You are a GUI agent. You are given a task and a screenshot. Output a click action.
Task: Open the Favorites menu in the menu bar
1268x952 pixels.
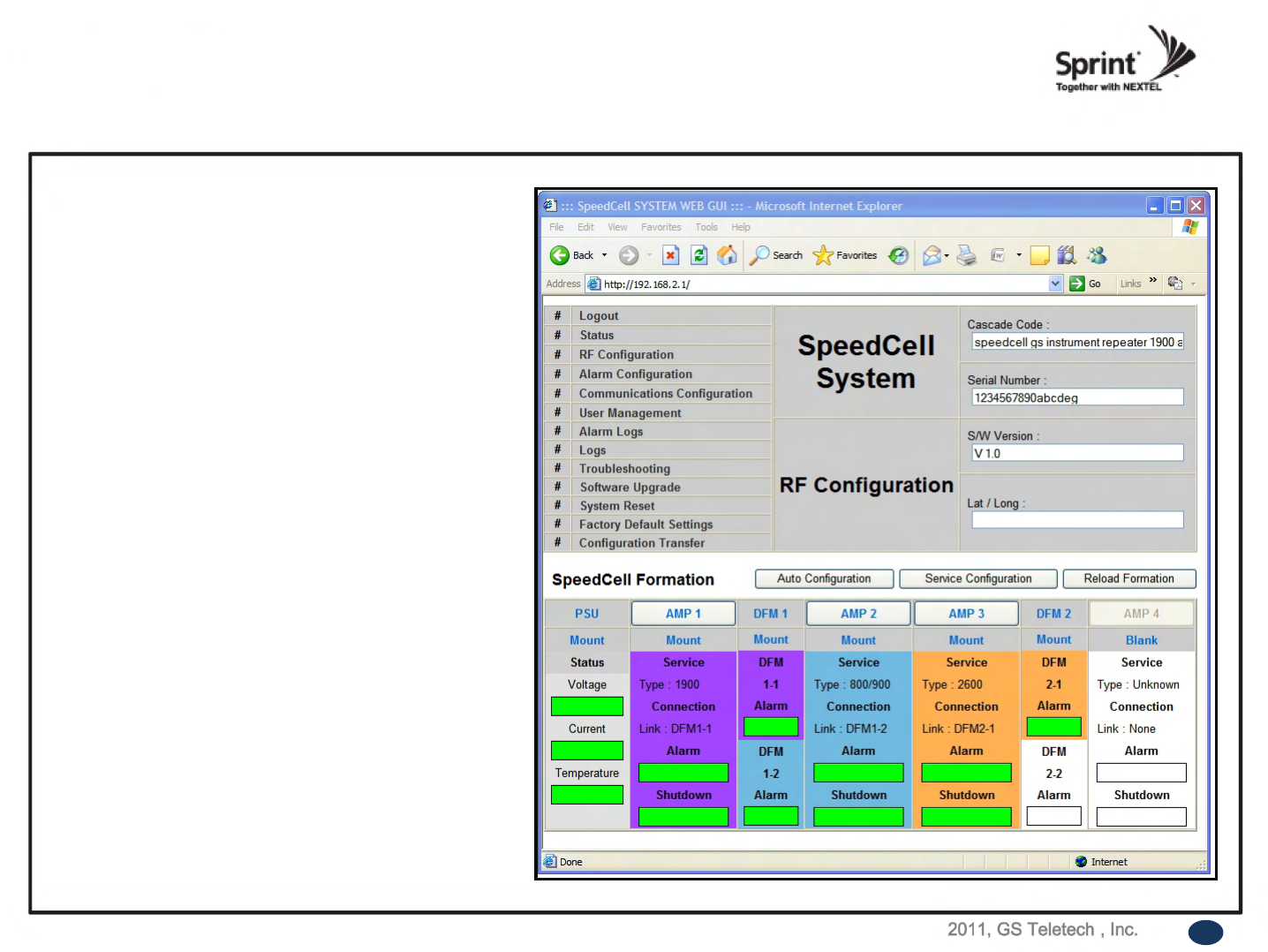[660, 227]
